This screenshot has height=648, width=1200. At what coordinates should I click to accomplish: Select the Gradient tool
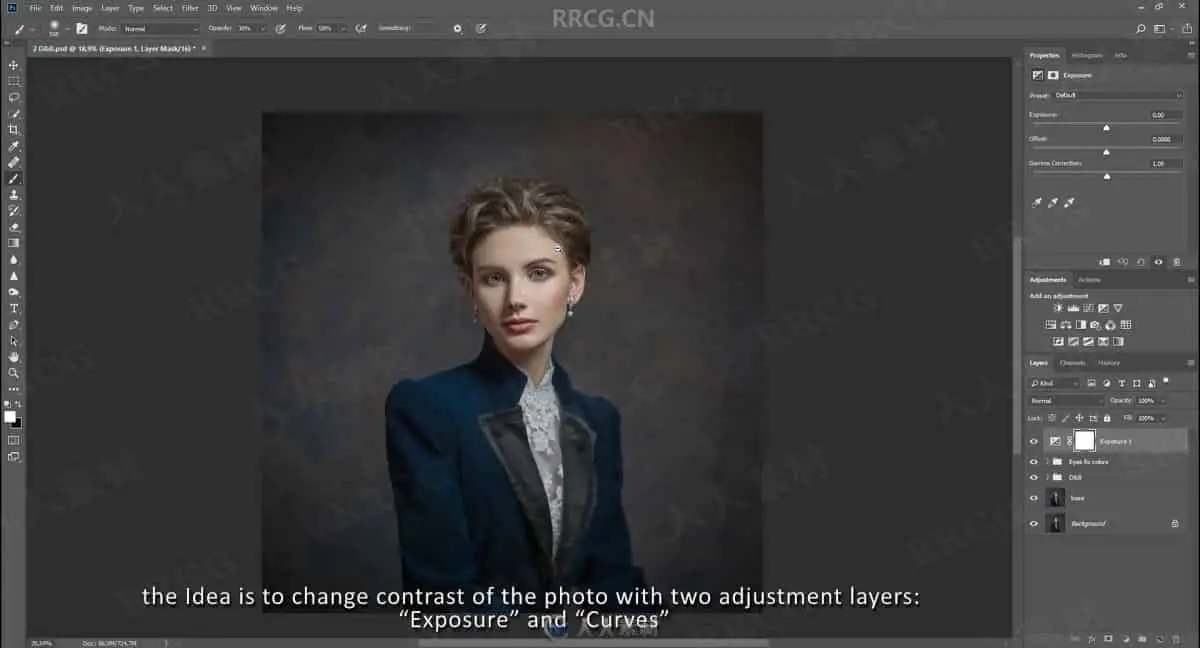coord(14,243)
